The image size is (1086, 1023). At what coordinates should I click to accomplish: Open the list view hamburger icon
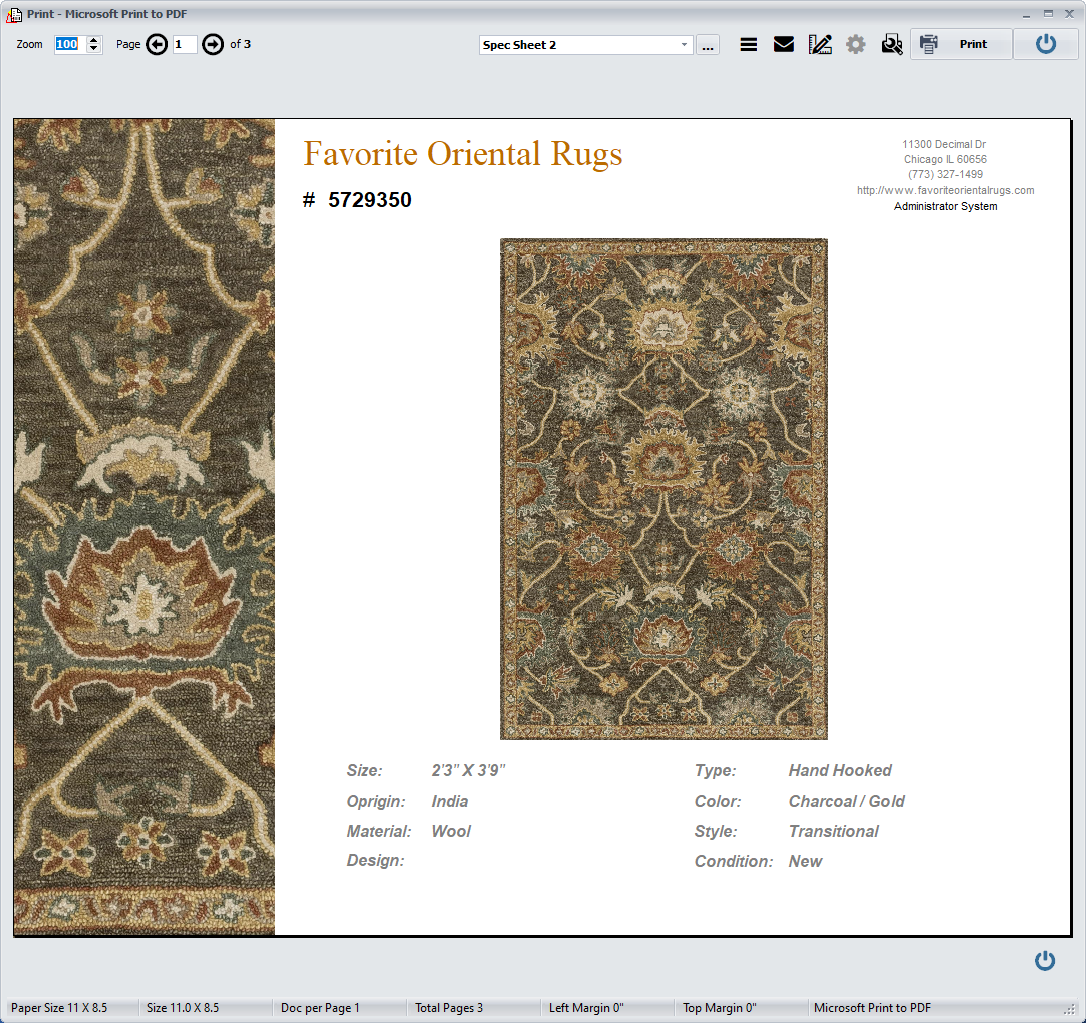[748, 44]
